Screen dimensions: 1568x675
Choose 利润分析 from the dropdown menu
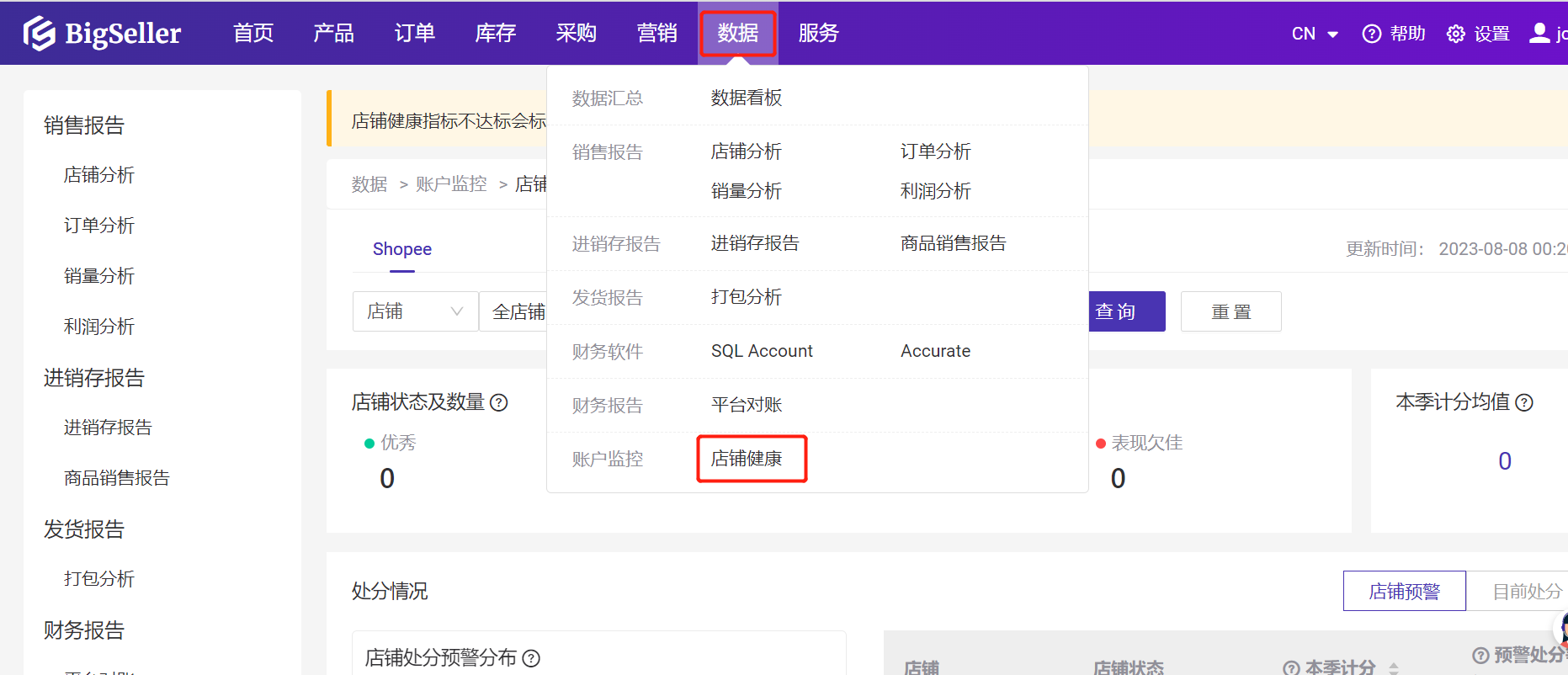[935, 191]
